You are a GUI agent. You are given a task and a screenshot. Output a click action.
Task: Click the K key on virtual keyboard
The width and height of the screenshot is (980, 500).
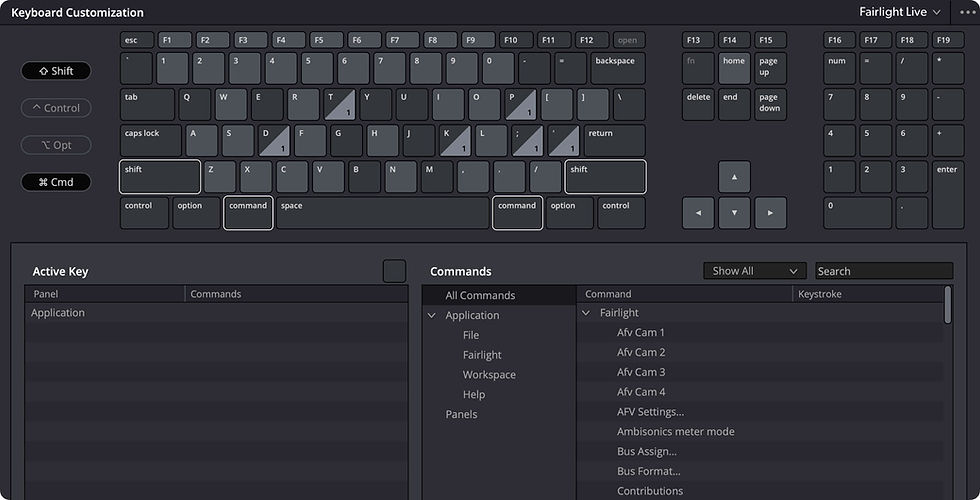[456, 141]
